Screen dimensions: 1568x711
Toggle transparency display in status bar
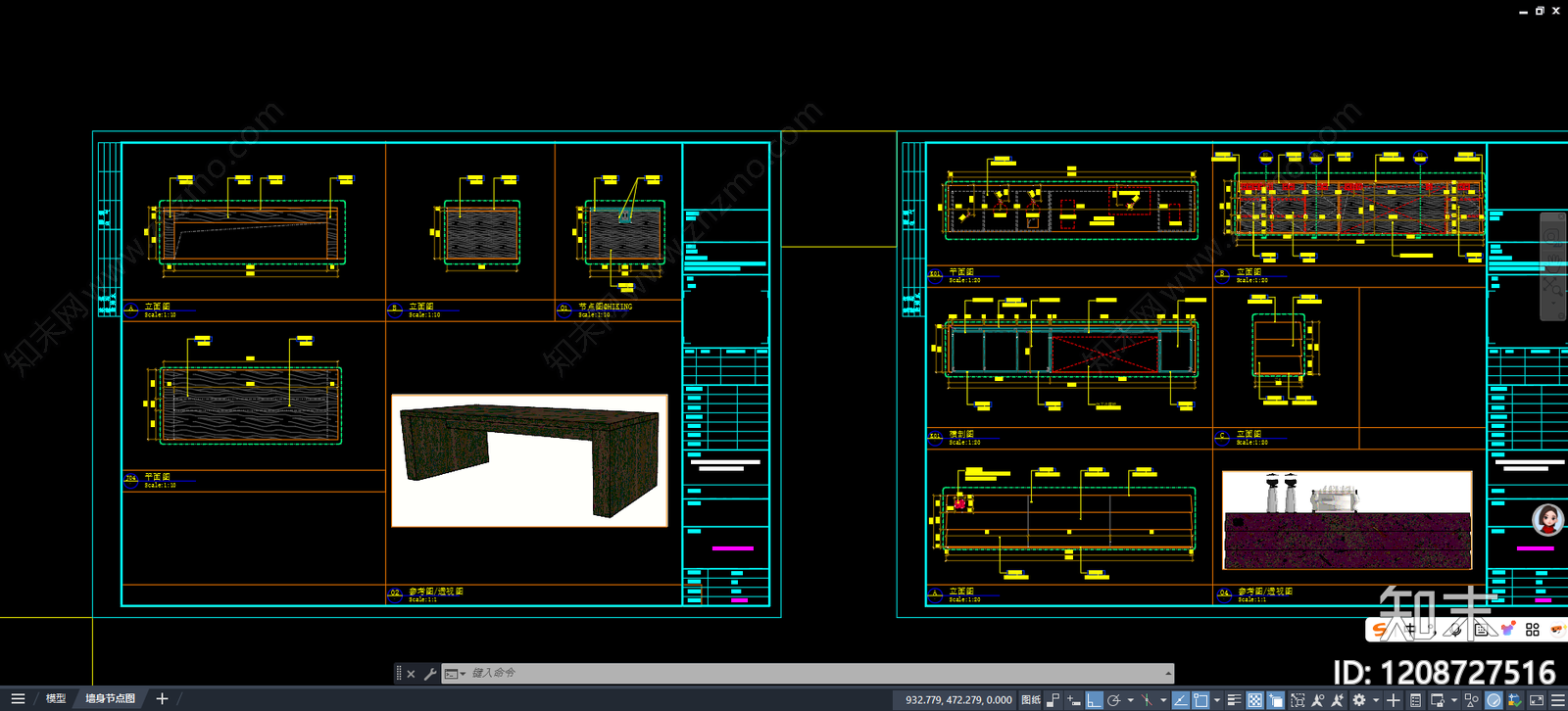click(1254, 700)
